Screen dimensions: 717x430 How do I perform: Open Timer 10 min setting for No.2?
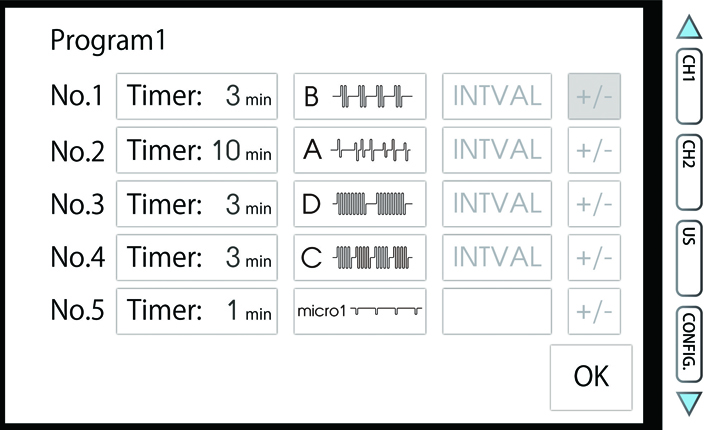pos(199,150)
